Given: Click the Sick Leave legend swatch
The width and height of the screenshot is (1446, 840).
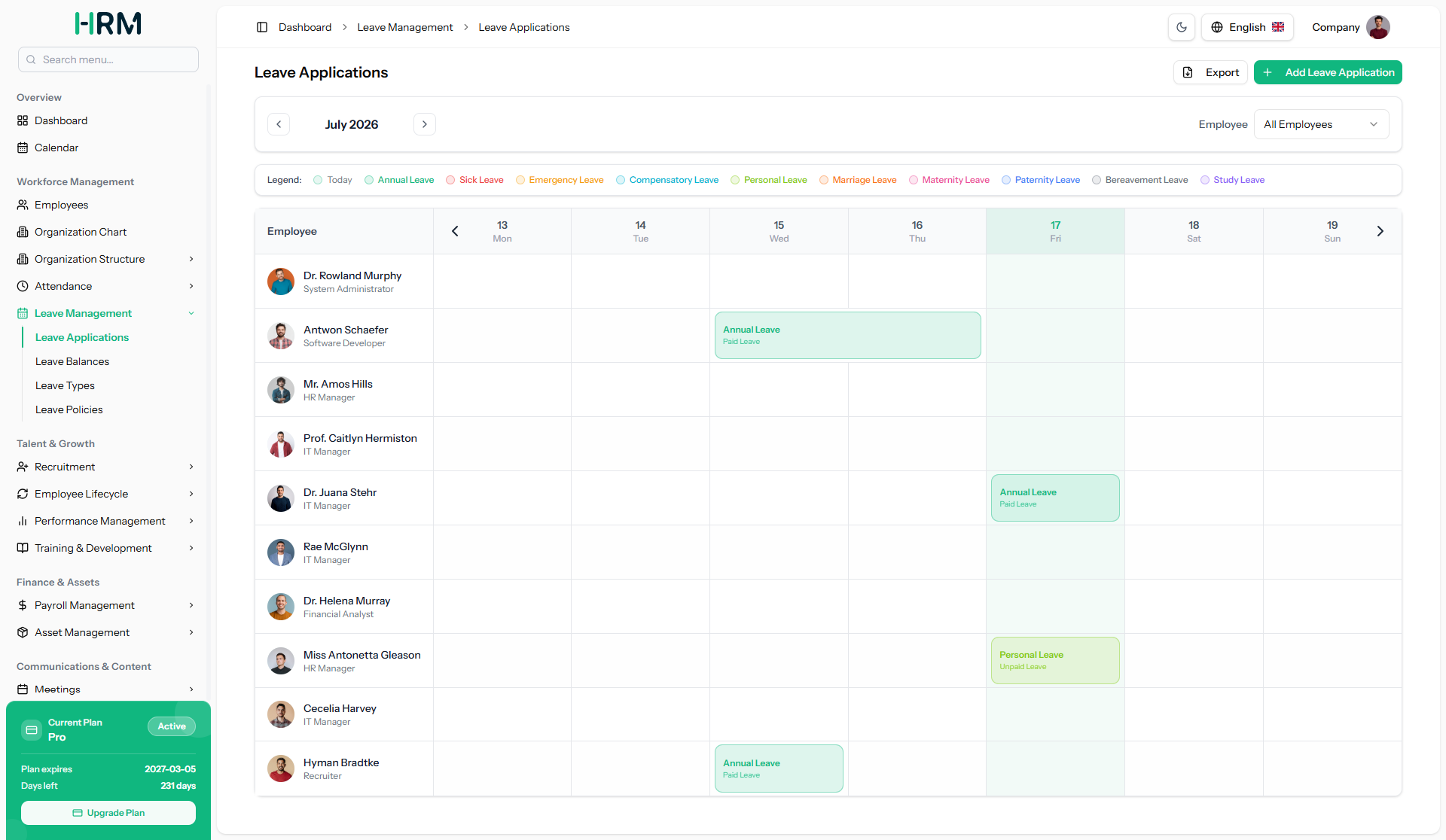Looking at the screenshot, I should 450,180.
